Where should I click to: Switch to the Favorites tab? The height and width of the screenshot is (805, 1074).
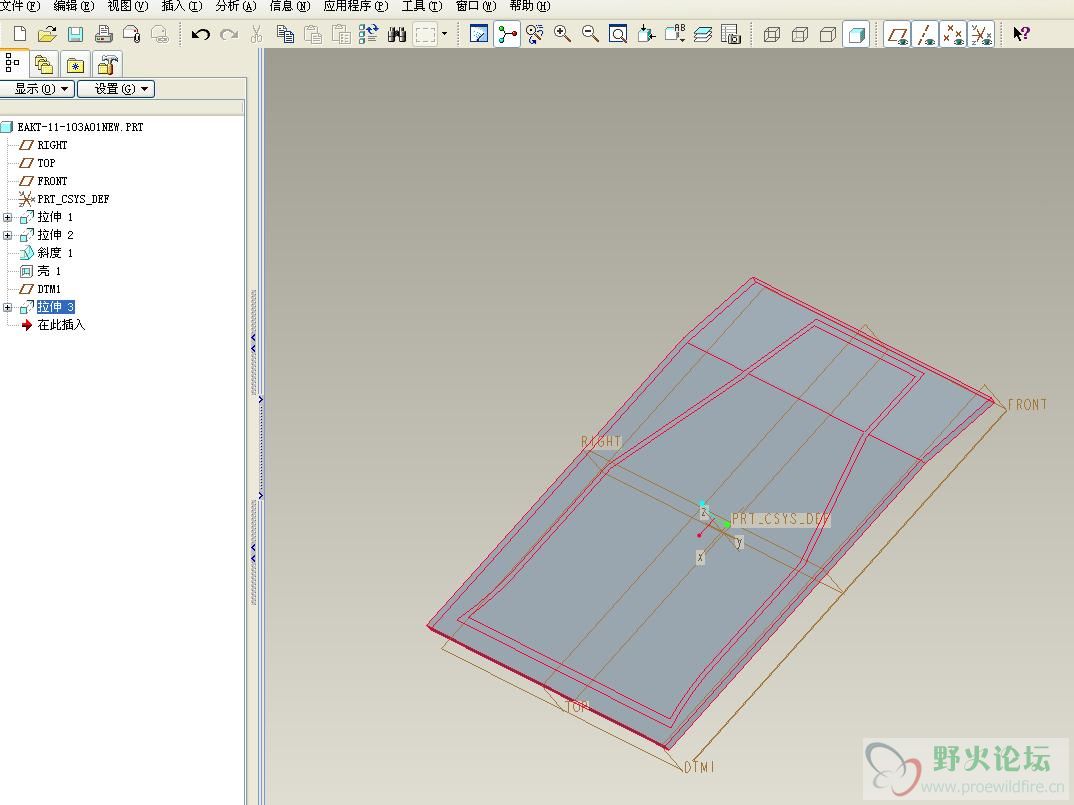[x=75, y=64]
